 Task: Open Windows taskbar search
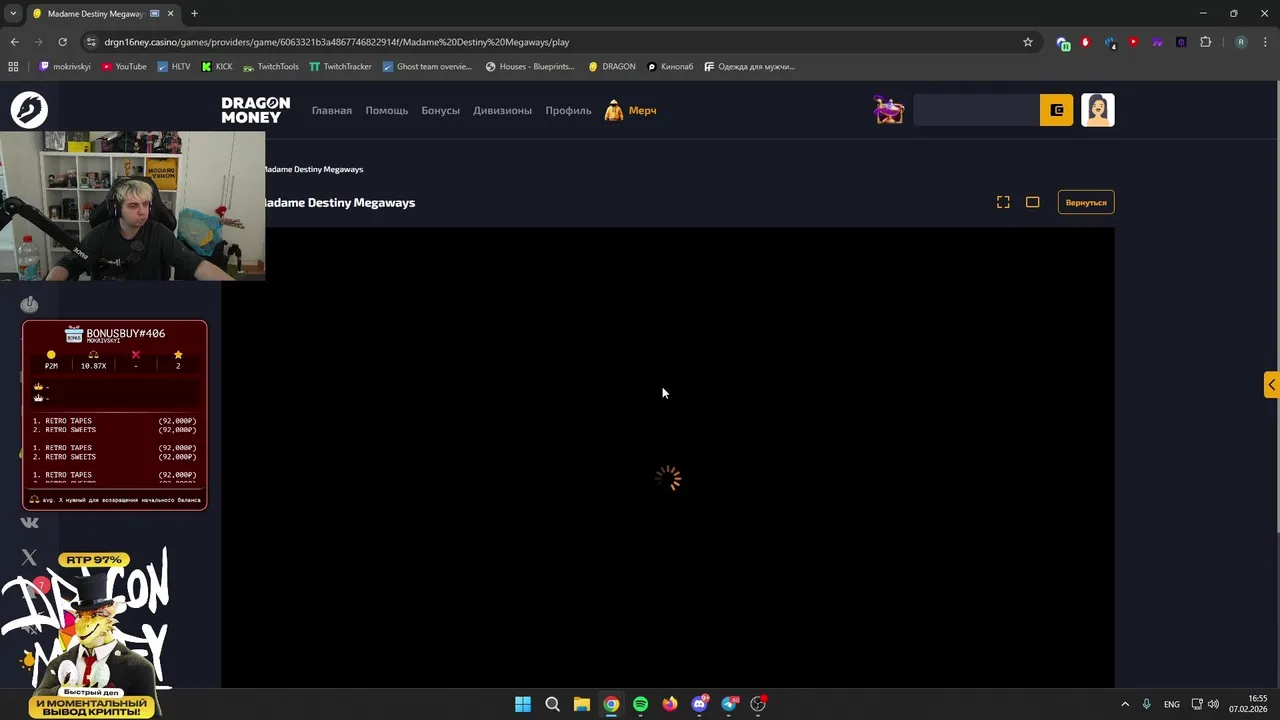click(552, 704)
